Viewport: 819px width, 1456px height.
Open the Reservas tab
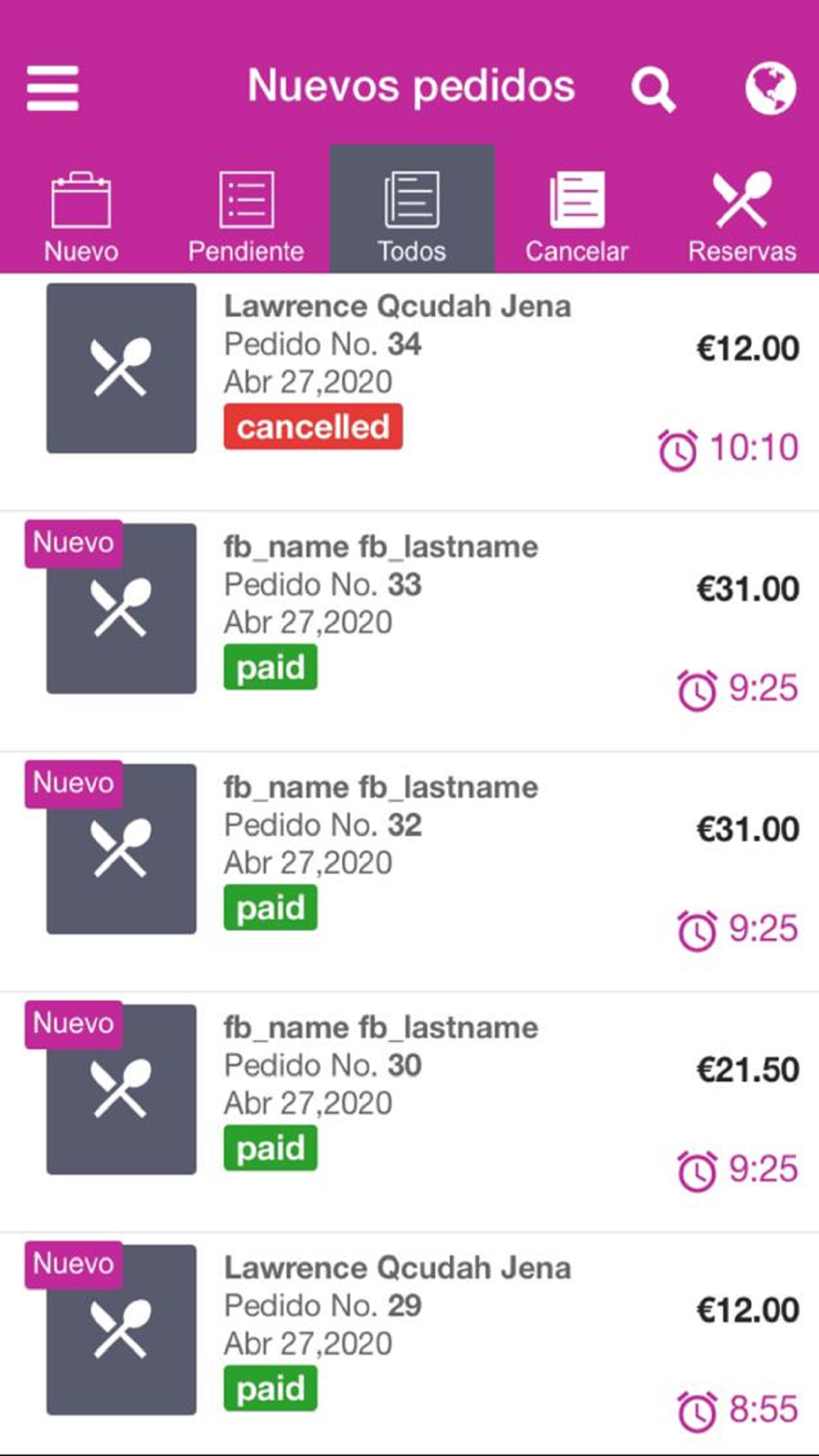click(741, 215)
